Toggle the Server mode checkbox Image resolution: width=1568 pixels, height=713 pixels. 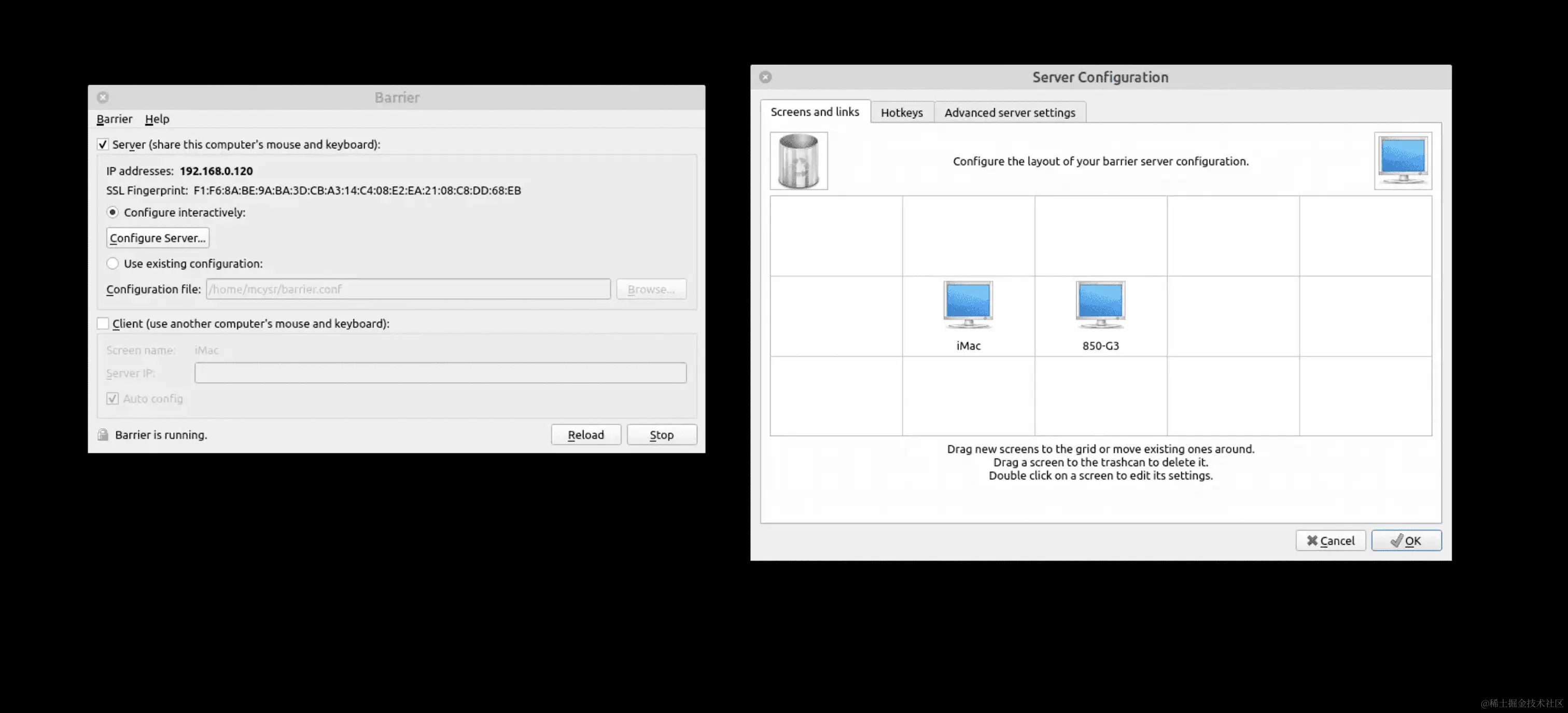coord(103,144)
